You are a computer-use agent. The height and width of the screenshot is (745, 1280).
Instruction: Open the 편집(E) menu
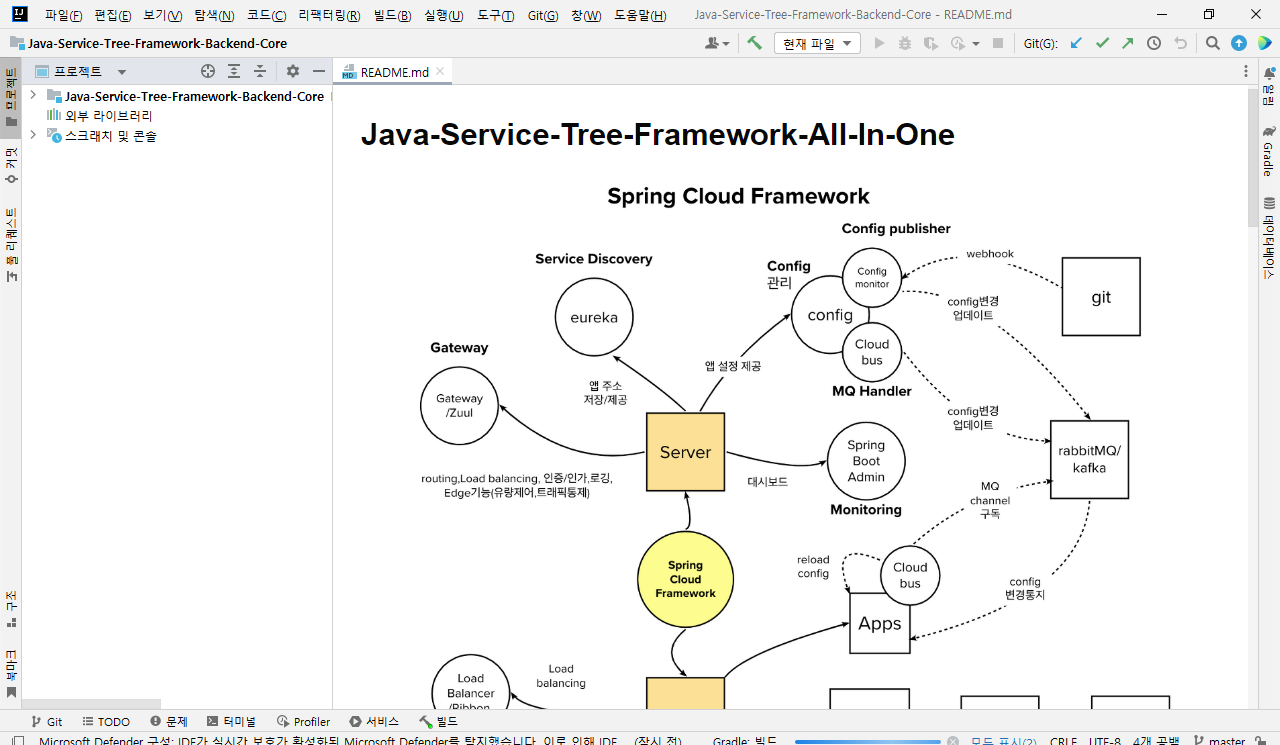click(x=113, y=15)
